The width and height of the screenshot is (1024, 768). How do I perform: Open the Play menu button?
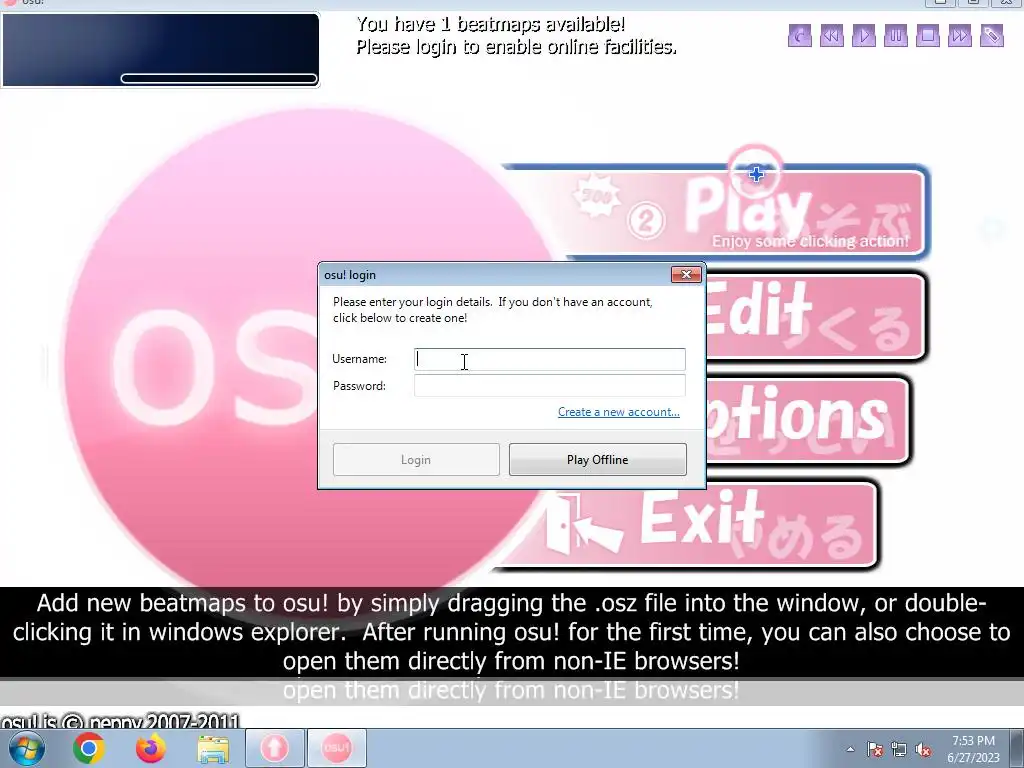744,212
